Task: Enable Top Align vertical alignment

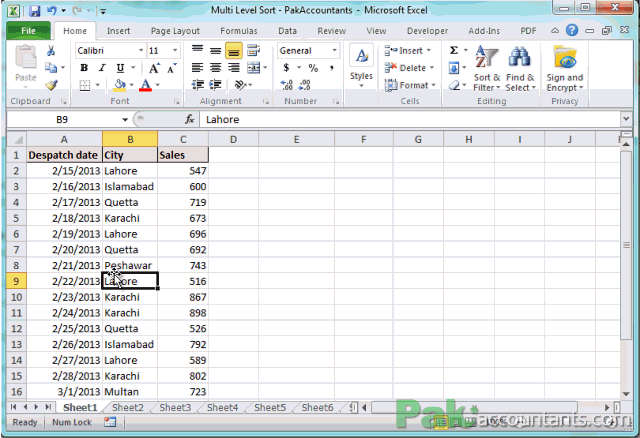Action: (198, 51)
